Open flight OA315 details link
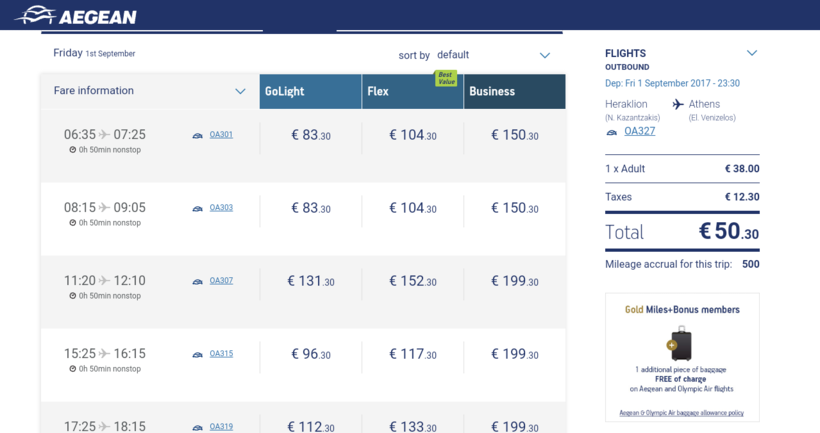 [221, 354]
